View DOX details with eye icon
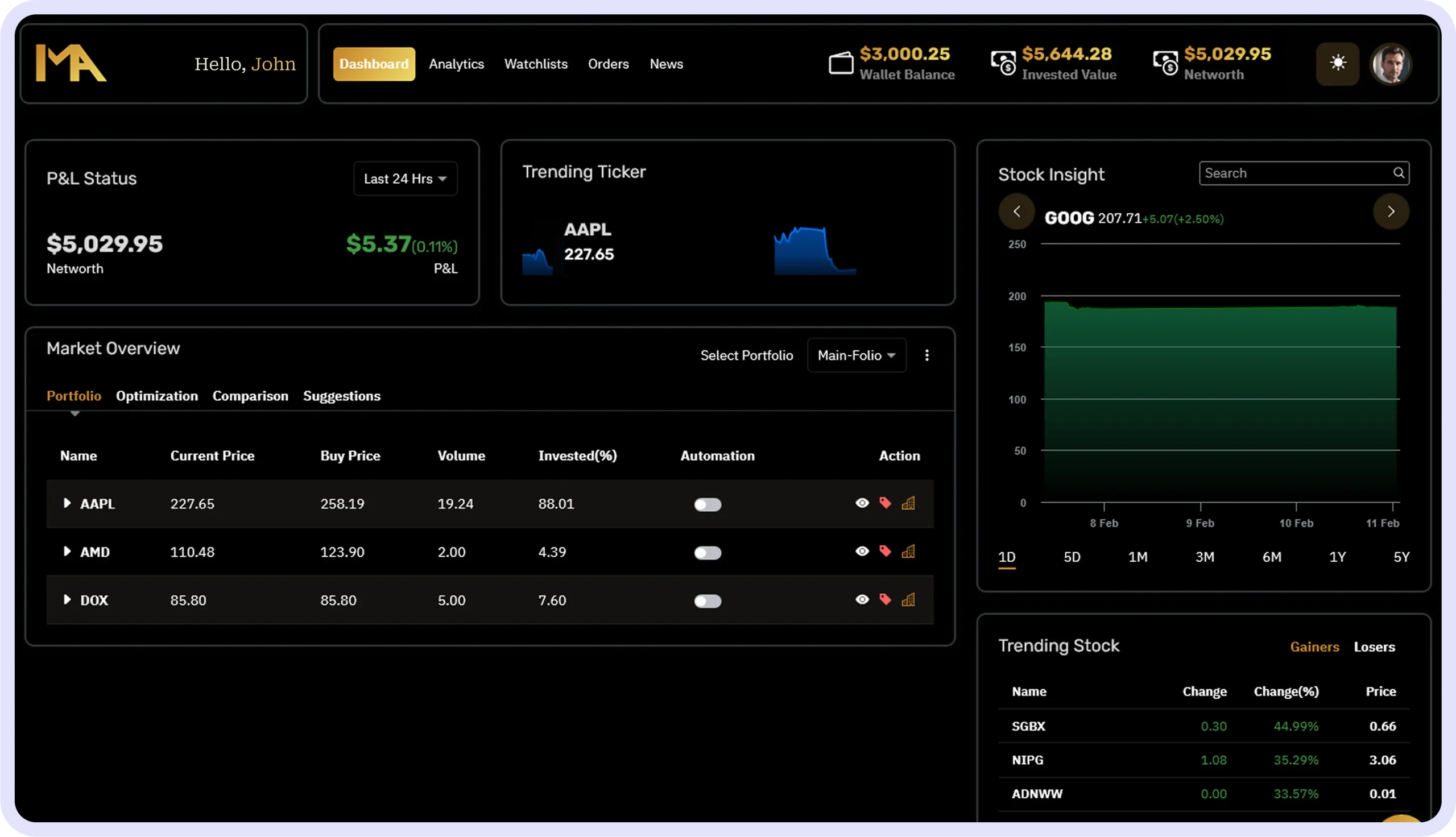Viewport: 1456px width, 837px height. (x=862, y=599)
